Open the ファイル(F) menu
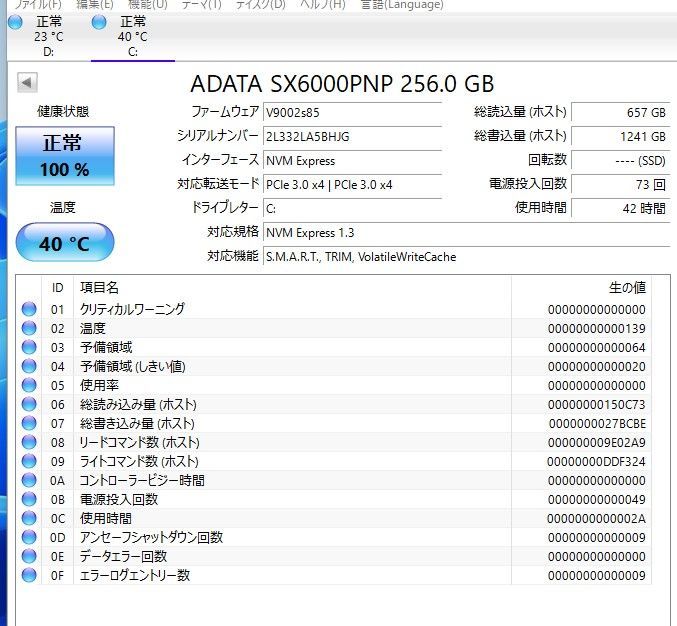The height and width of the screenshot is (626, 677). (38, 5)
